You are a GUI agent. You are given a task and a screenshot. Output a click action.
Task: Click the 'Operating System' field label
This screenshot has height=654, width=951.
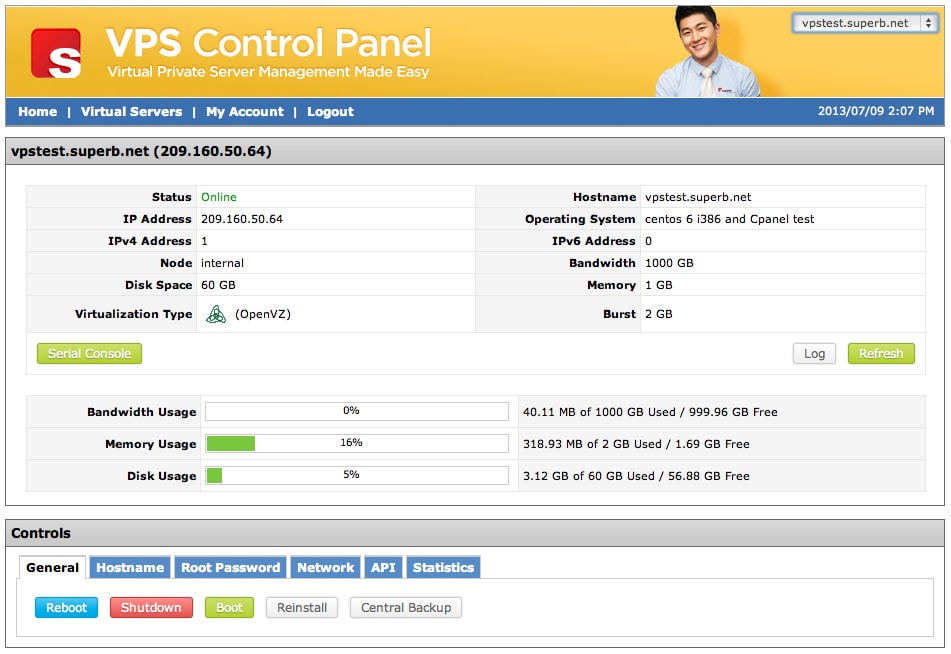(x=580, y=219)
